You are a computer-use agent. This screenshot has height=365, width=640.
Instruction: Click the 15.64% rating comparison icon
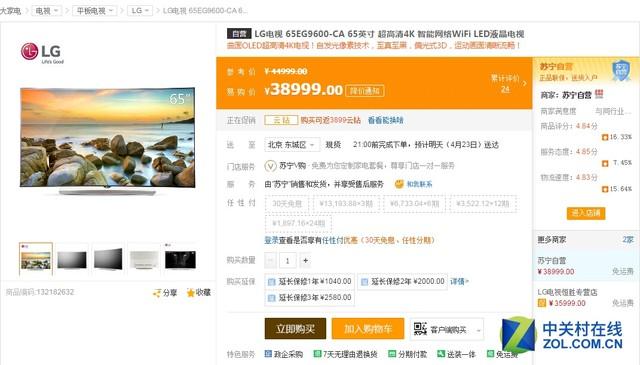point(605,189)
